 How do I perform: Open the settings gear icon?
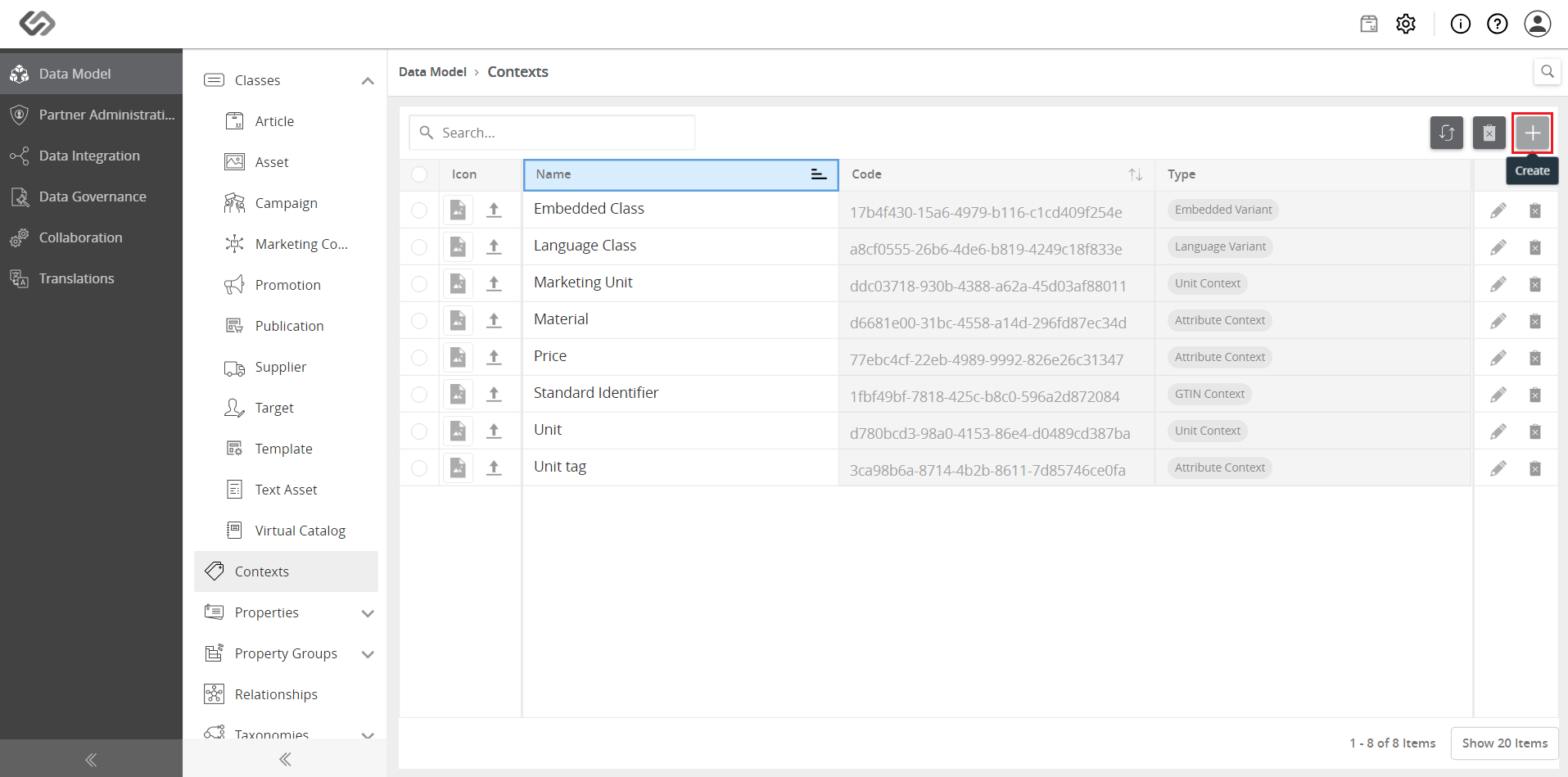tap(1406, 24)
